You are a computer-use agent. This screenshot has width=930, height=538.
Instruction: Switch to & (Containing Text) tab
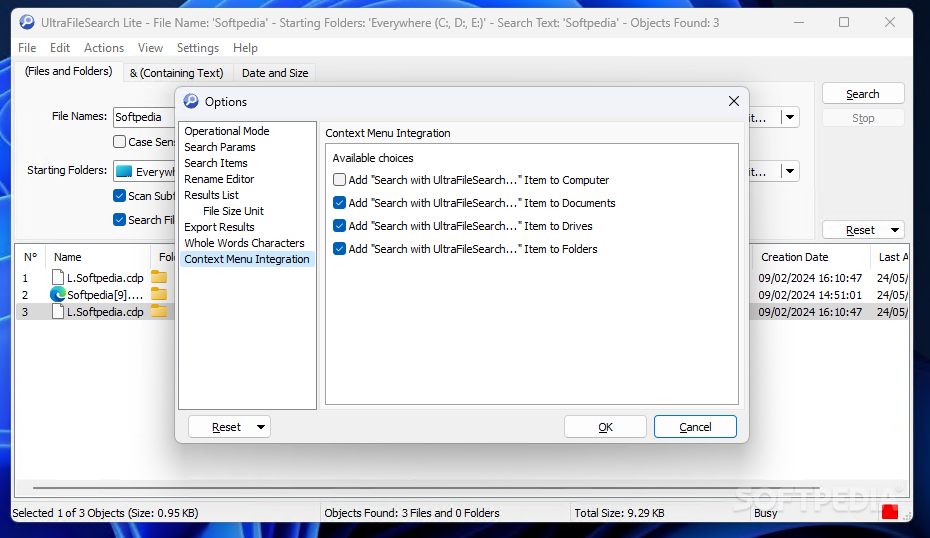pos(177,73)
